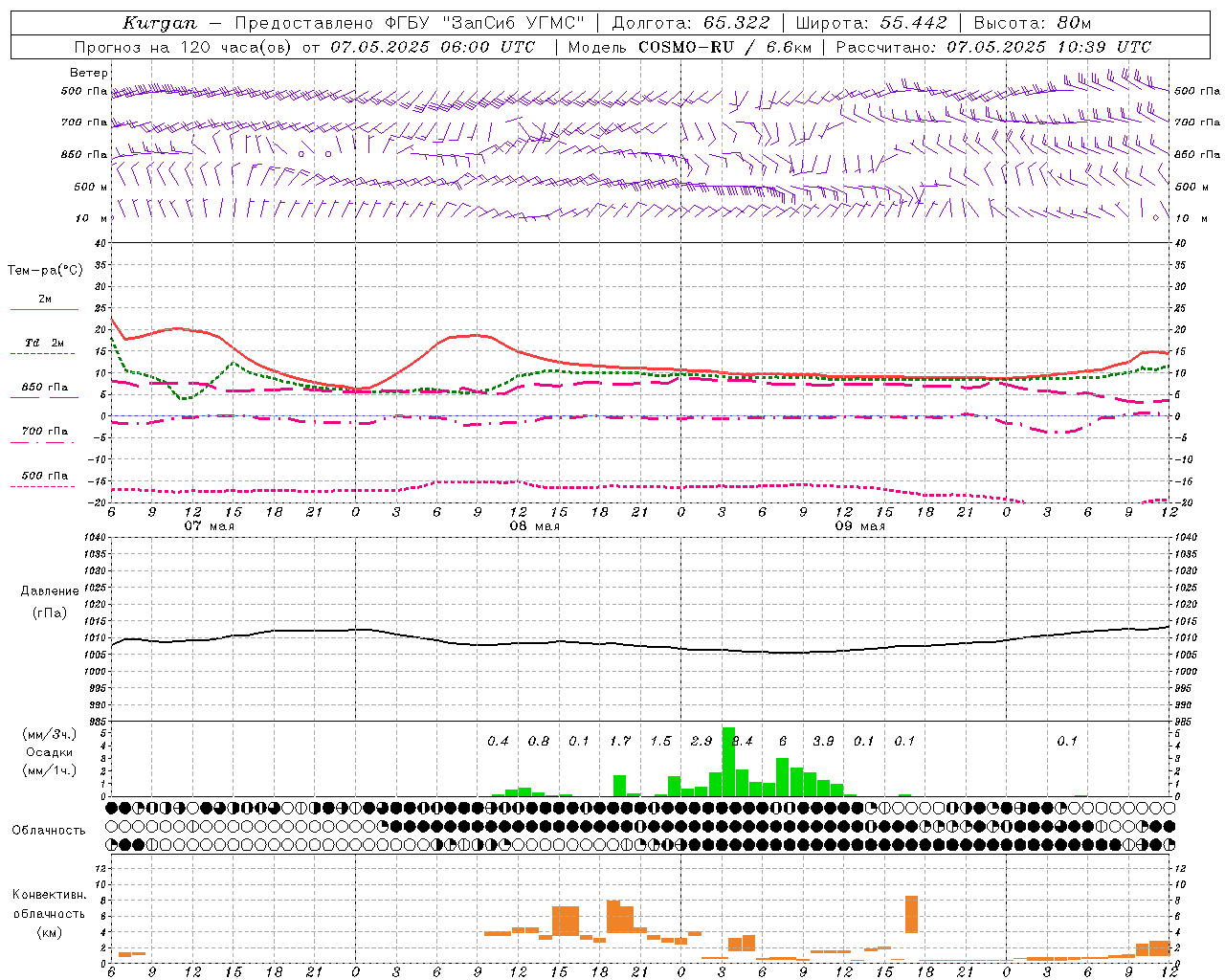
Task: Click the 09 мая date label
Action: pyautogui.click(x=860, y=526)
